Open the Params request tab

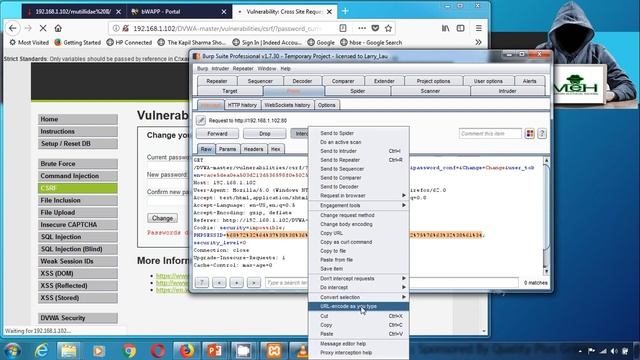(x=227, y=149)
